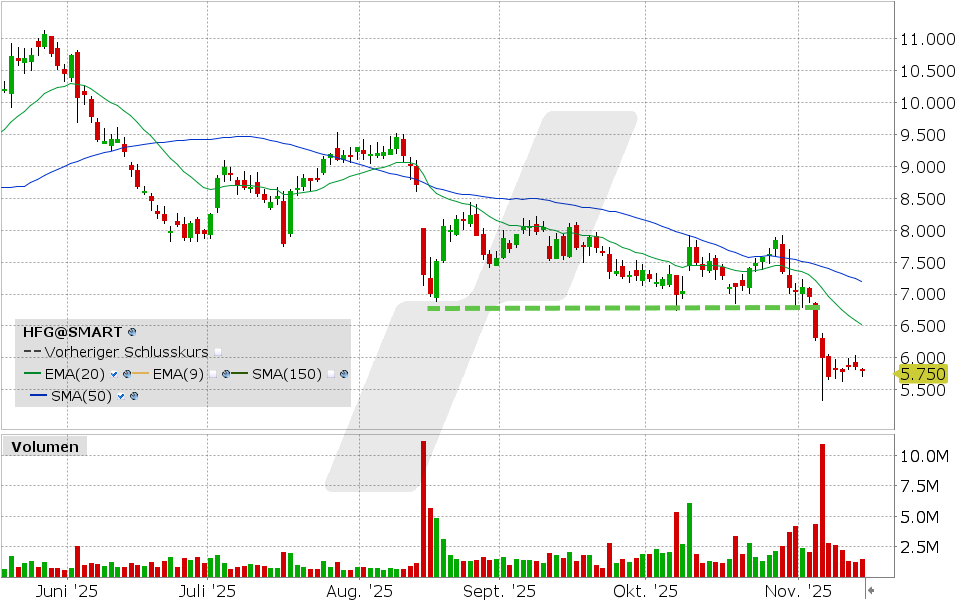Enable the EMA(9) indicator checkbox
960x600 pixels.
pyautogui.click(x=213, y=375)
